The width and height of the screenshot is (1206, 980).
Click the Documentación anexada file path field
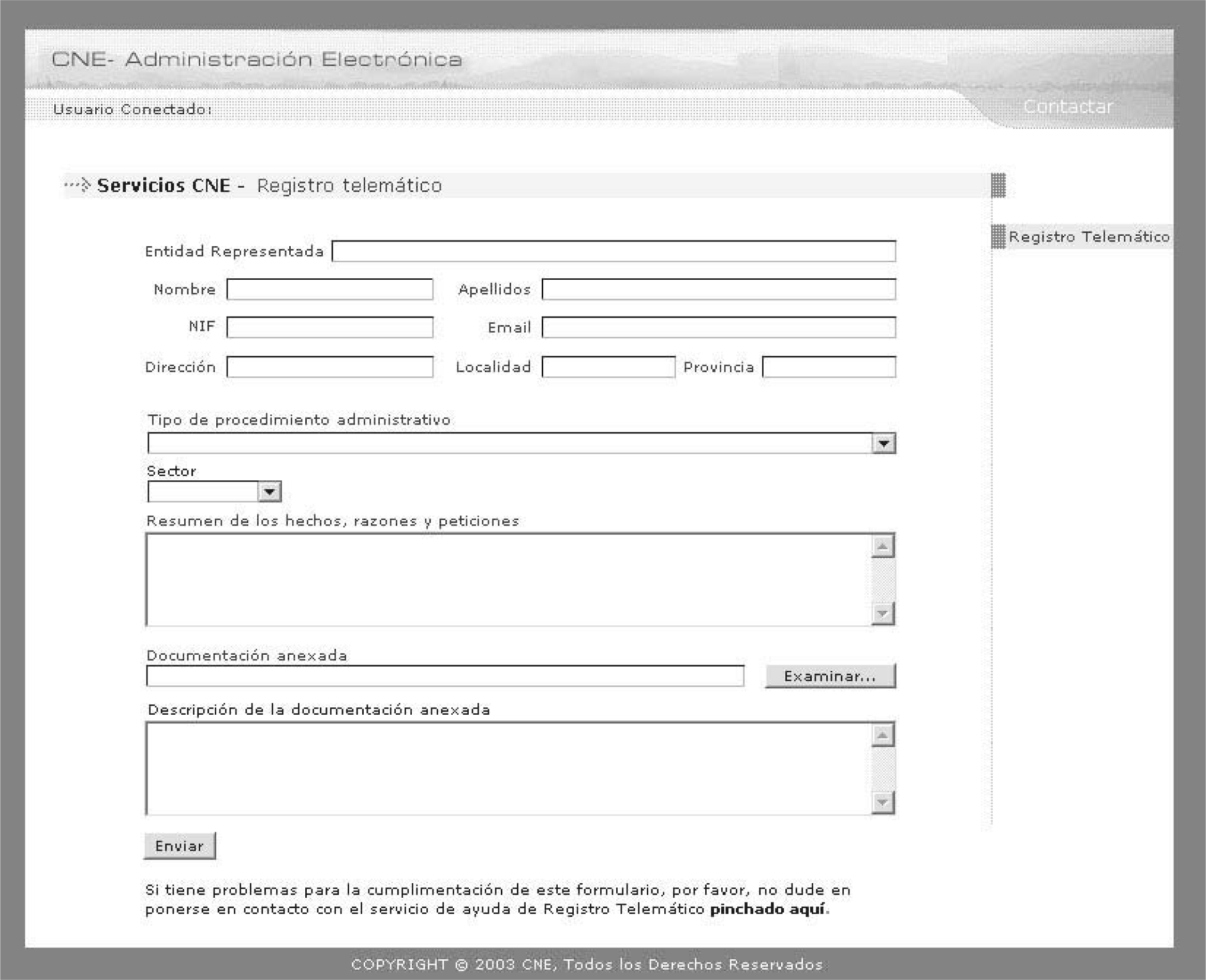click(445, 676)
